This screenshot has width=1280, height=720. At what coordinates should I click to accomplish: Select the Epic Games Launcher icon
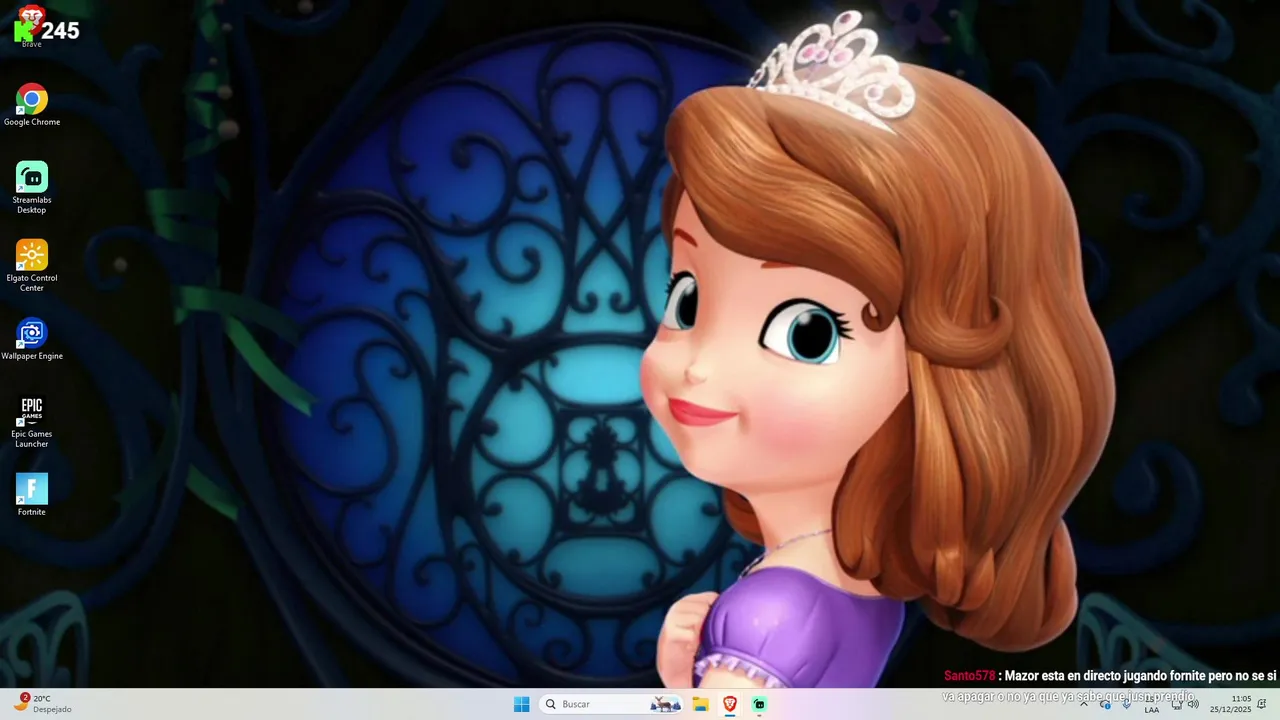pyautogui.click(x=31, y=421)
